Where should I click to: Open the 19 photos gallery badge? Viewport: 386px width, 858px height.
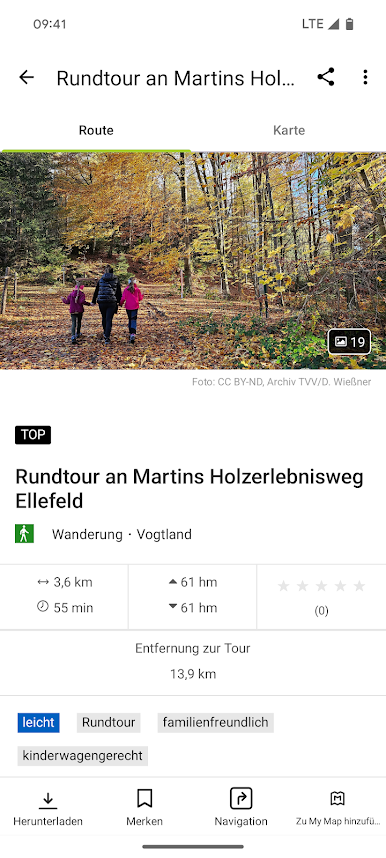pos(349,342)
